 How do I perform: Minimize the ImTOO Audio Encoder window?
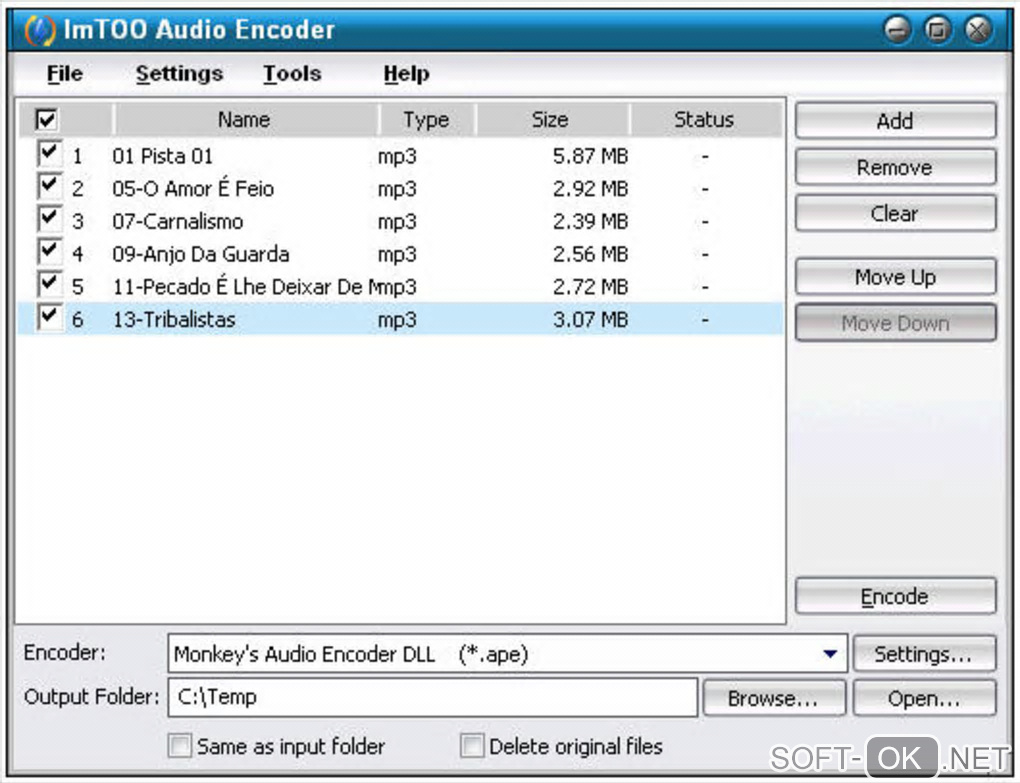click(898, 30)
